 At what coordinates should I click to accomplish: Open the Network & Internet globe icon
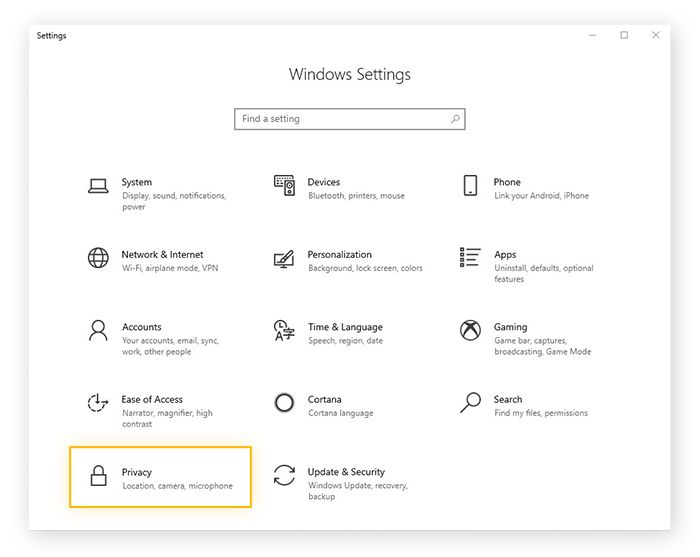(98, 258)
